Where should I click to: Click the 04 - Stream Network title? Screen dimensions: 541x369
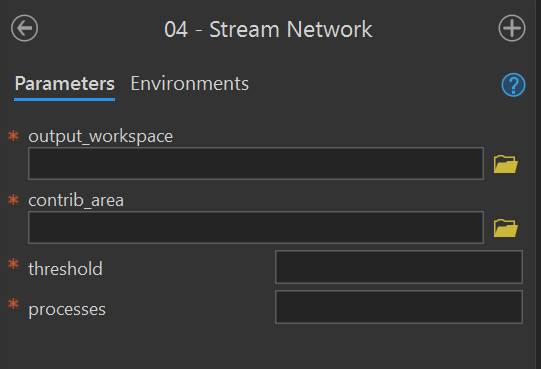pos(268,29)
